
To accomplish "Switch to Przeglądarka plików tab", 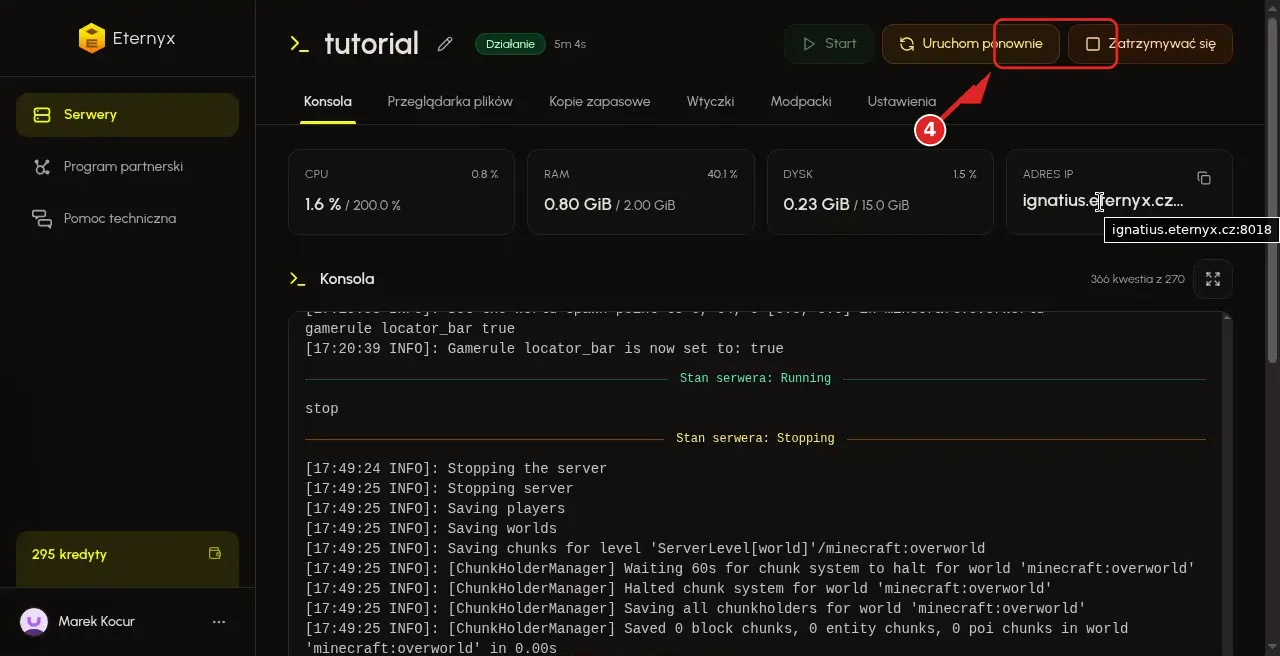I will click(x=450, y=102).
